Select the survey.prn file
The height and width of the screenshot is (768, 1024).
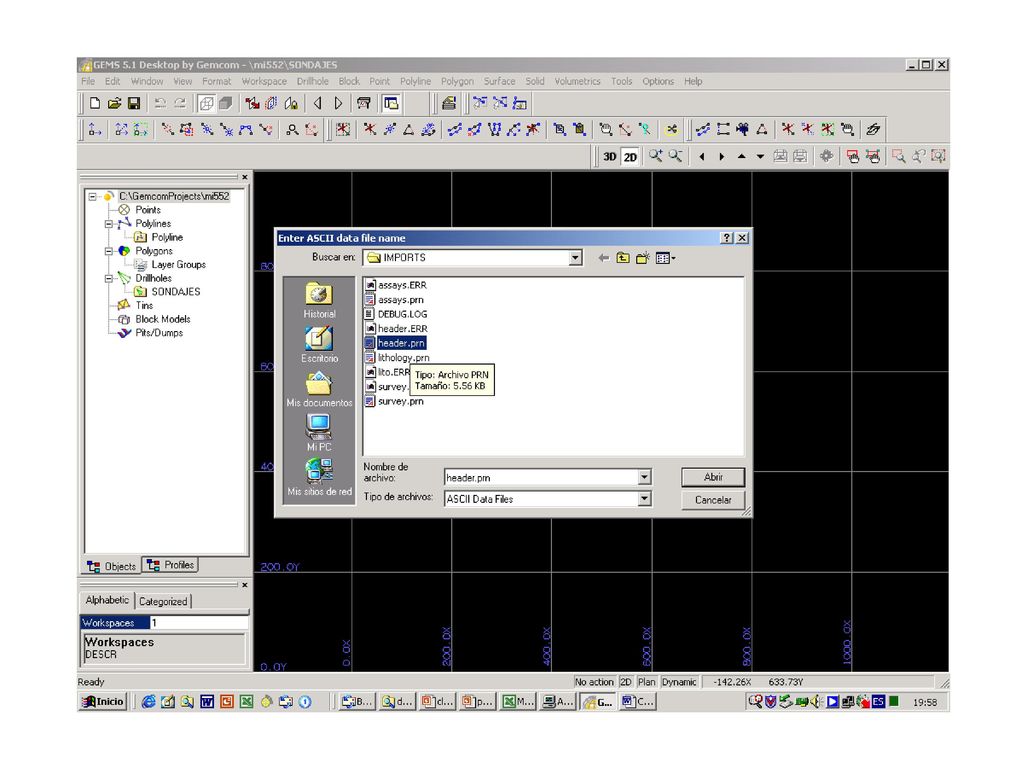(394, 402)
